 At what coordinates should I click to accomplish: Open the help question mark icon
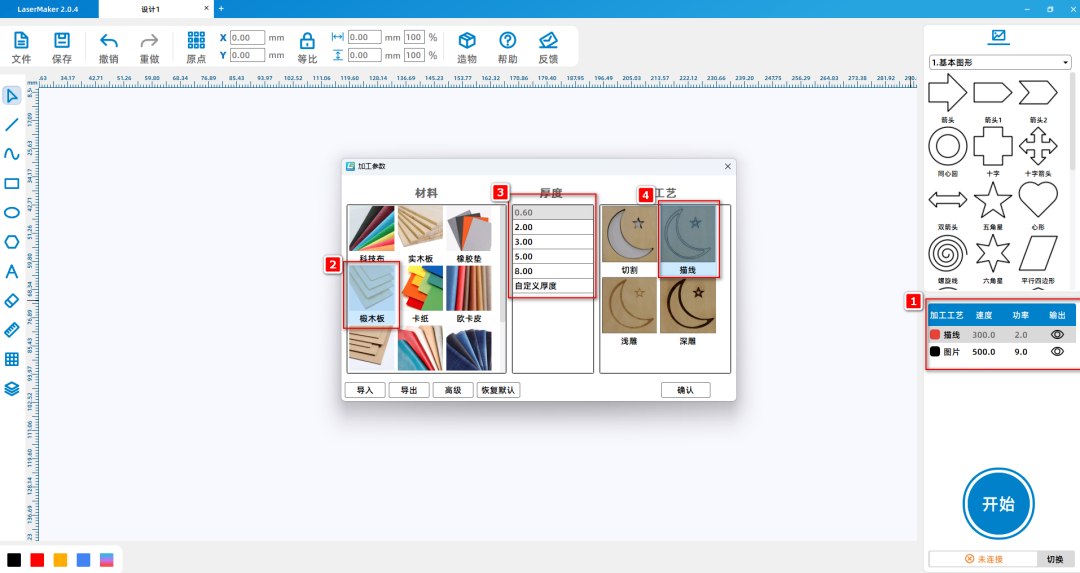point(508,41)
